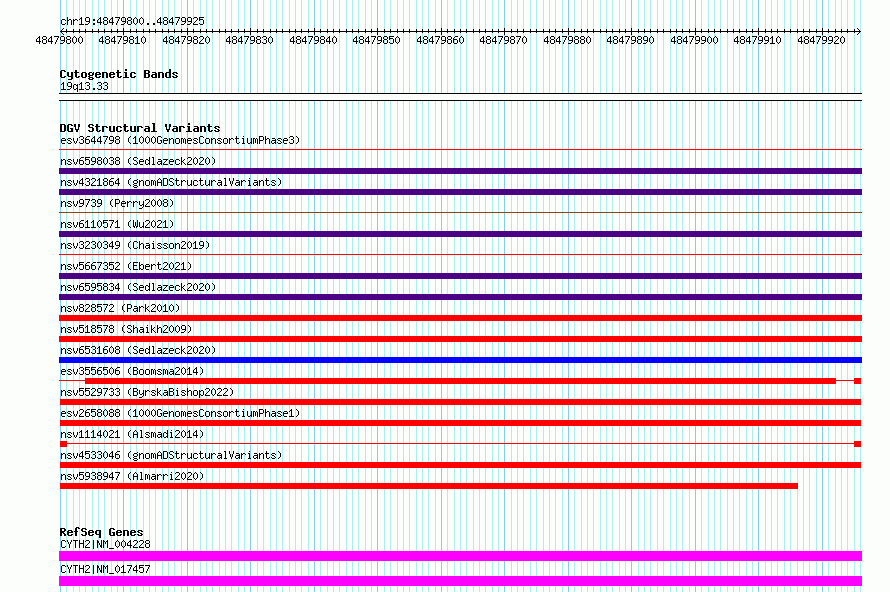Click ruler position 48479900
Image resolution: width=890 pixels, height=592 pixels.
point(695,40)
